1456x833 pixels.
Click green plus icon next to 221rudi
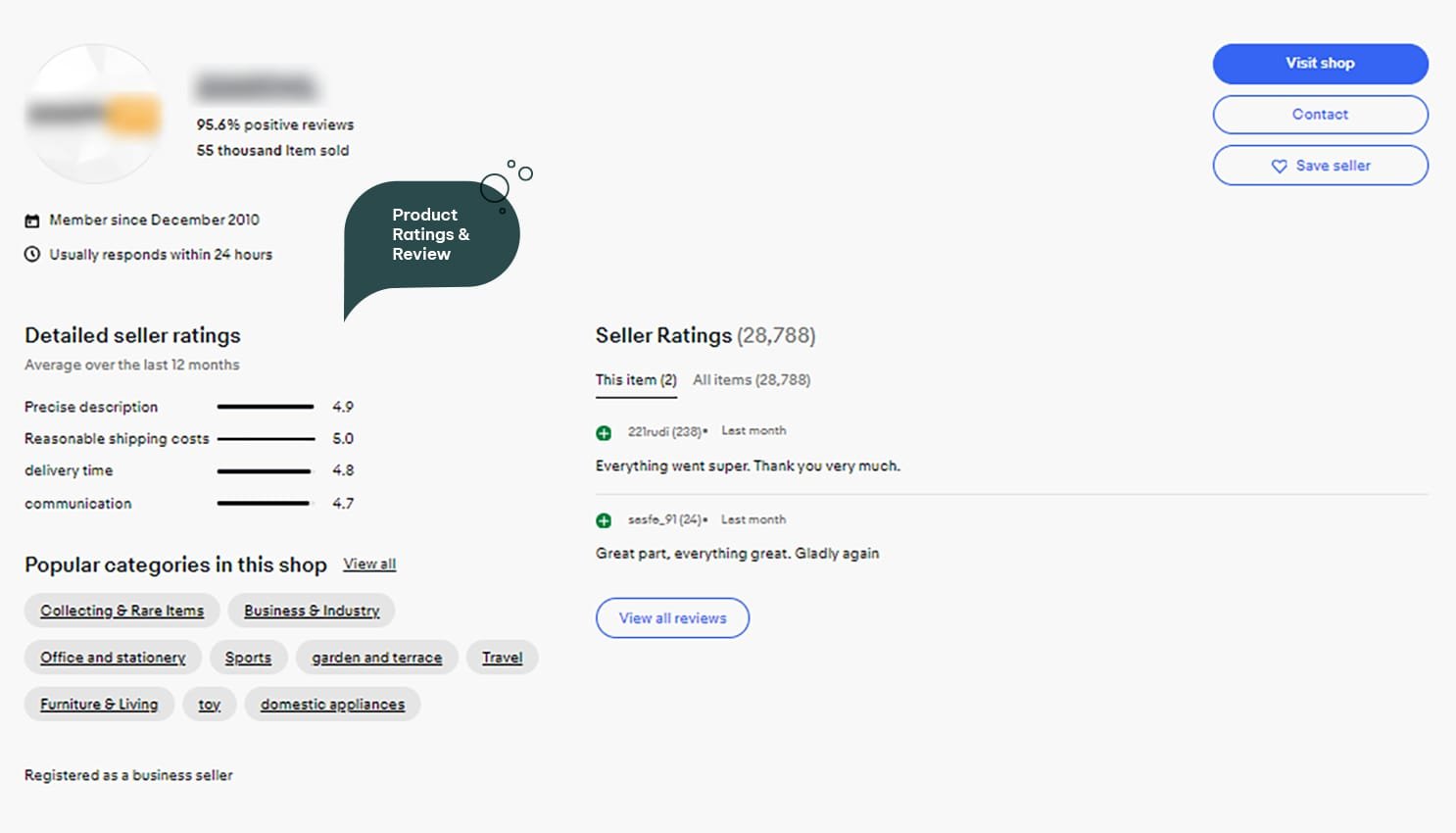[x=604, y=432]
